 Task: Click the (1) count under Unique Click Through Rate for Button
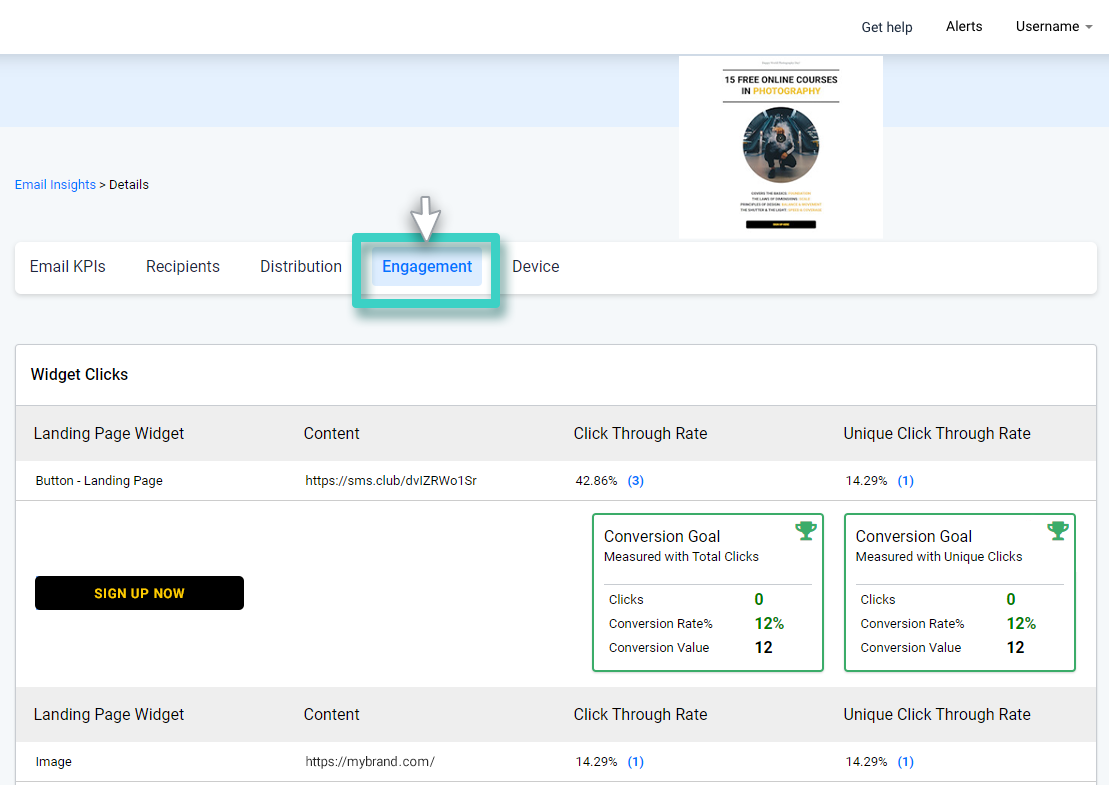click(906, 480)
